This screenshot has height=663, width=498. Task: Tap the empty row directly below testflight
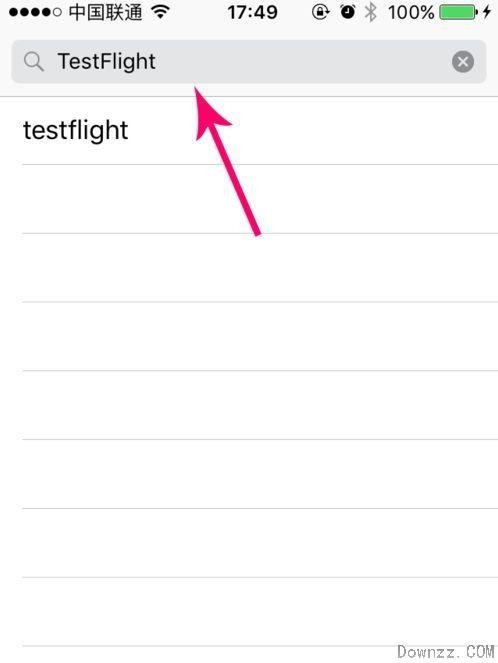click(260, 199)
